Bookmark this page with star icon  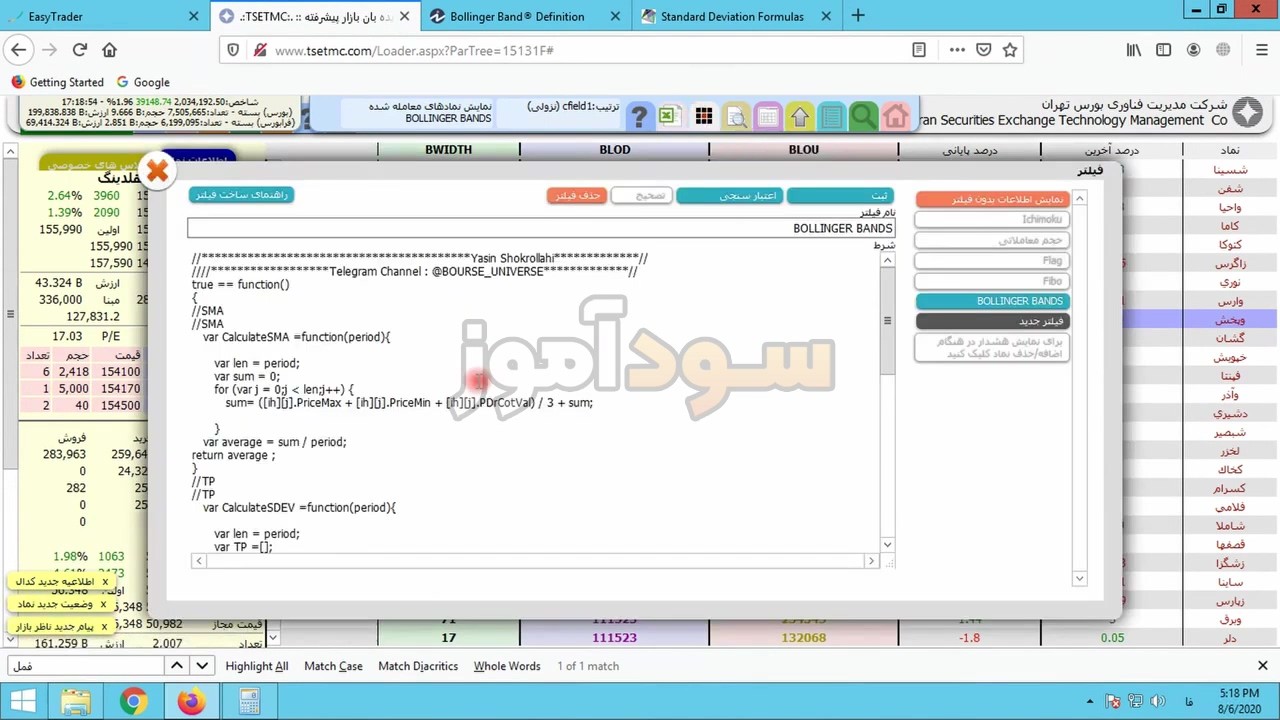point(1010,50)
